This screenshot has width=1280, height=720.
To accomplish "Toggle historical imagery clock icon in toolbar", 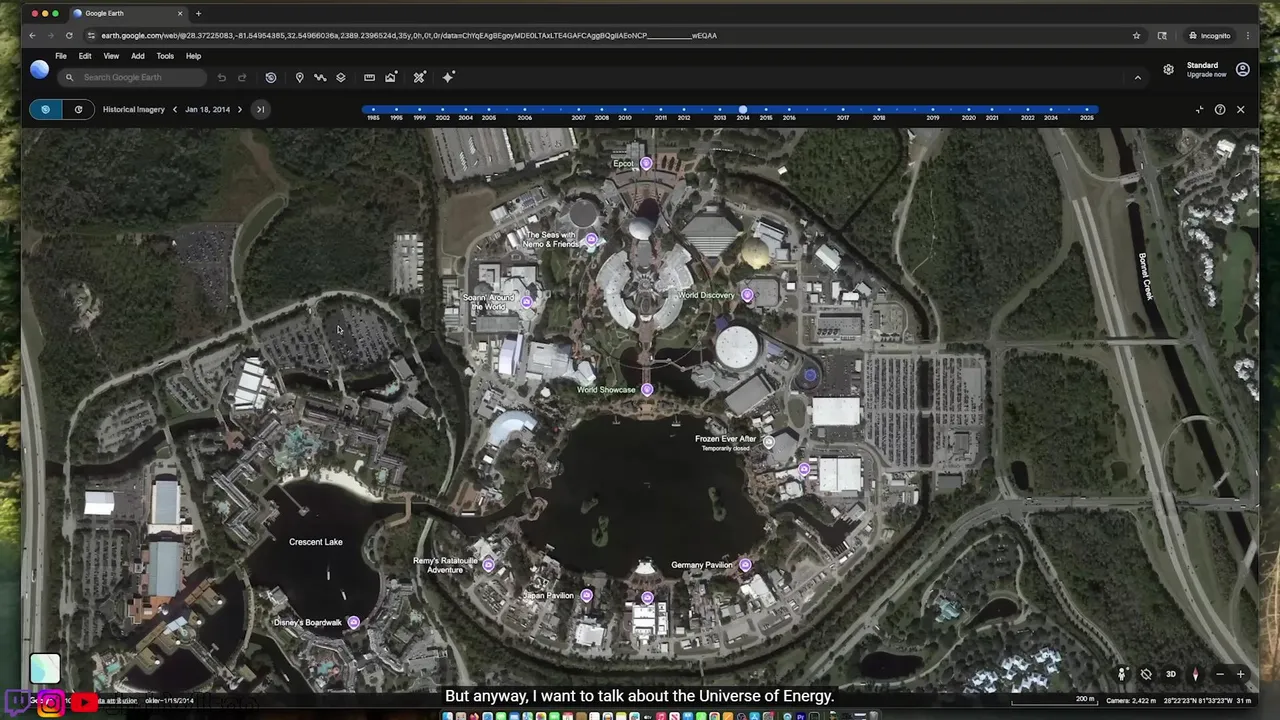I will 271,77.
